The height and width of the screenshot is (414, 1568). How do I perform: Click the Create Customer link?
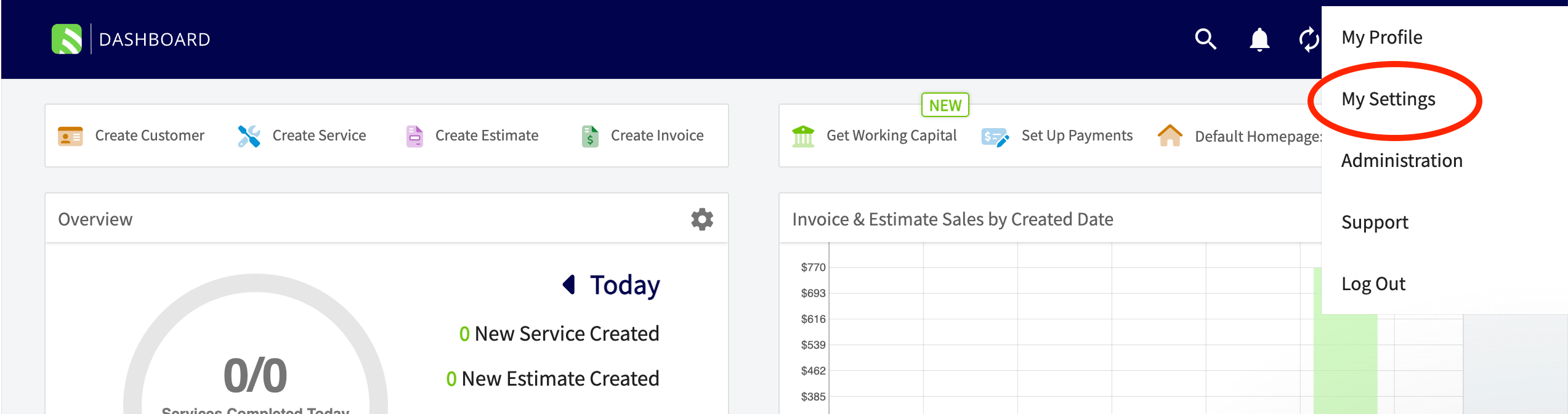point(150,136)
